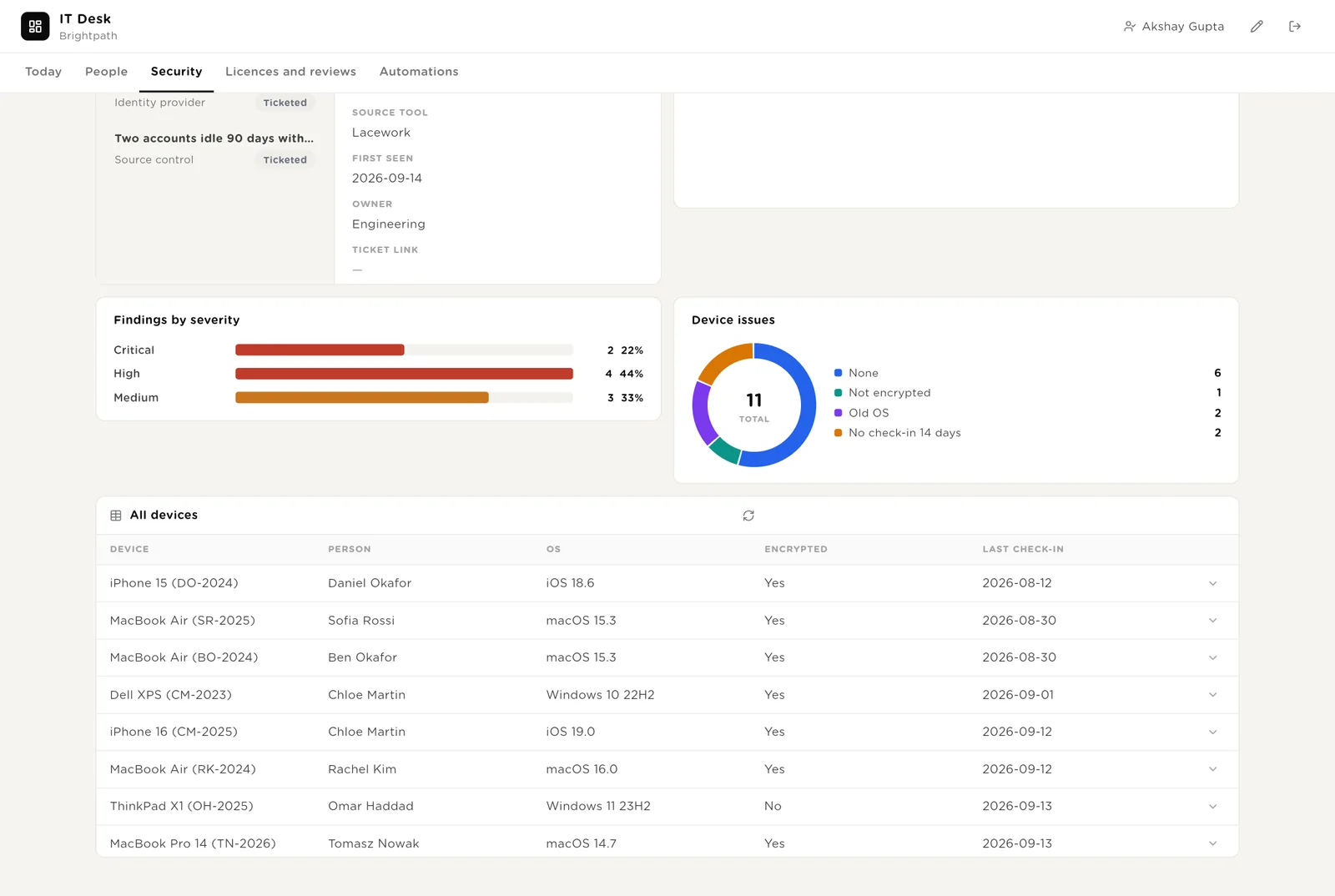Sort by the LAST CHECK-IN column header

(x=1023, y=549)
